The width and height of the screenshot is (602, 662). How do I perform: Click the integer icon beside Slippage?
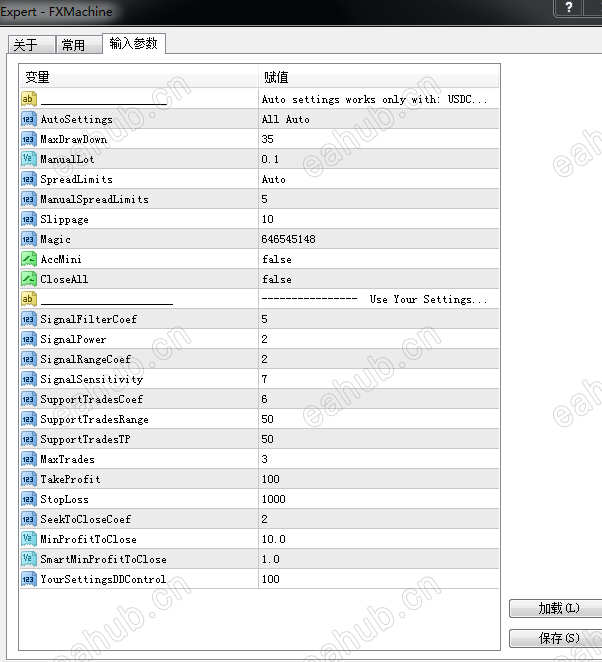click(29, 219)
